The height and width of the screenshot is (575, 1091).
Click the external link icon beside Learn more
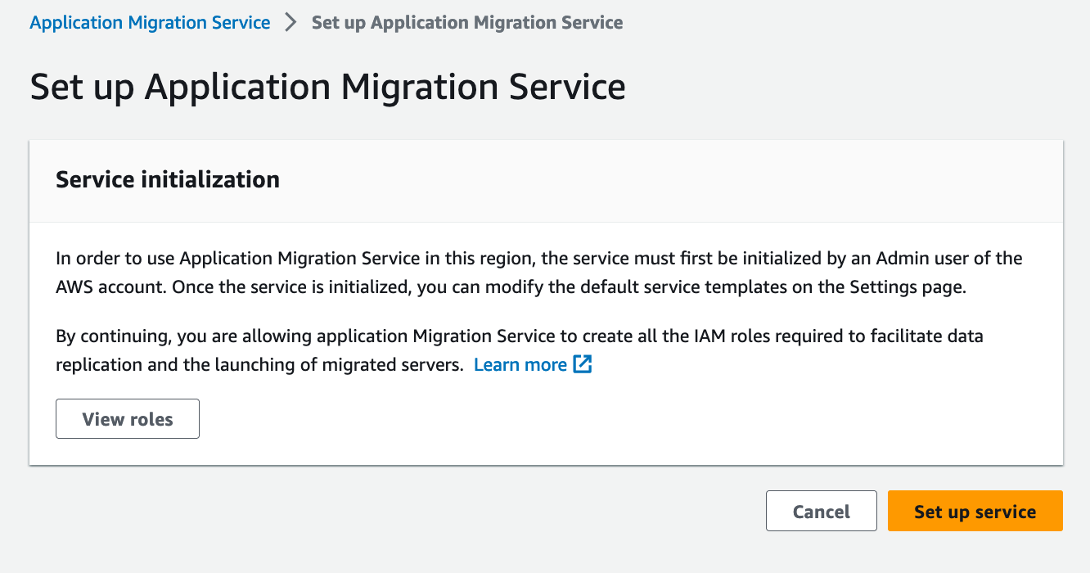[x=582, y=364]
